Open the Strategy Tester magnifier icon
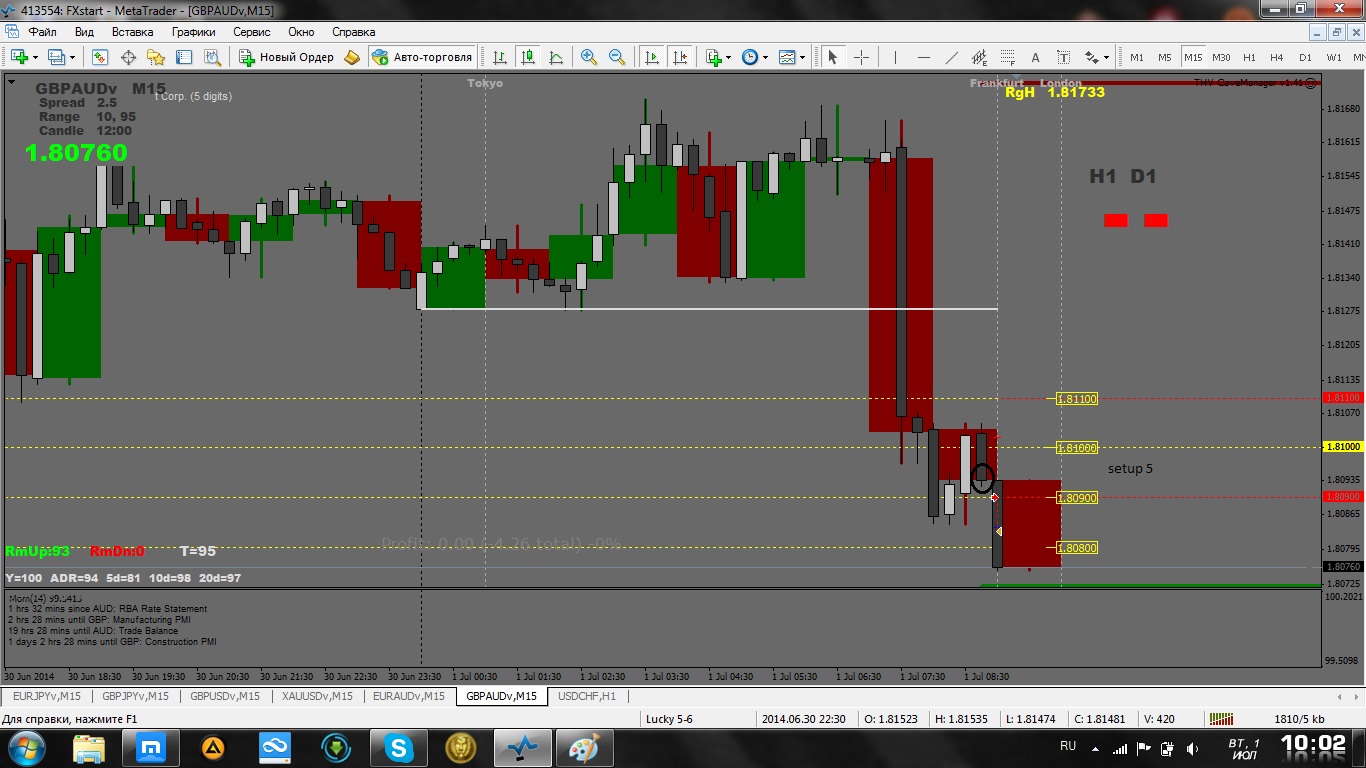 pyautogui.click(x=212, y=57)
